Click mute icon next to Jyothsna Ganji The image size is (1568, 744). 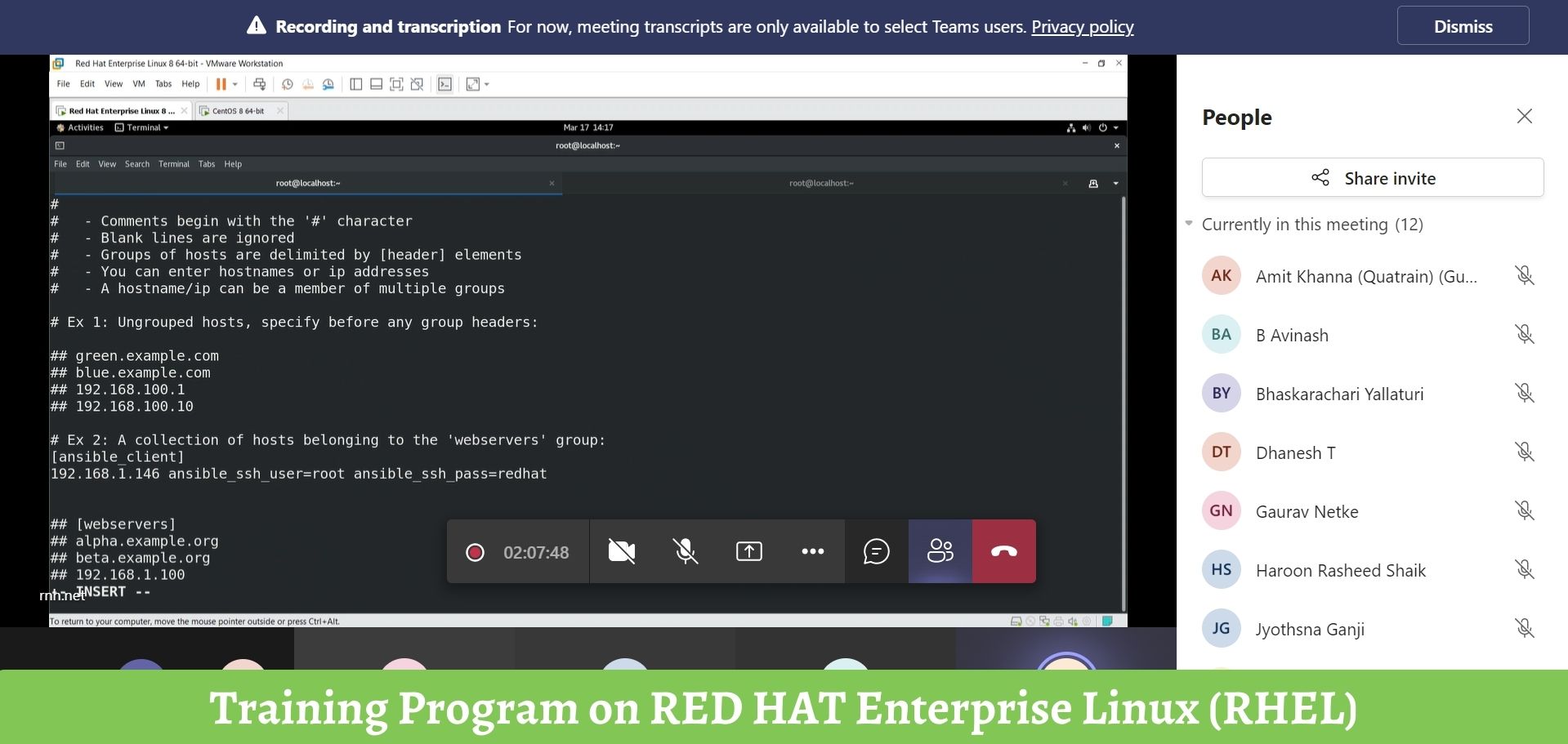tap(1525, 628)
